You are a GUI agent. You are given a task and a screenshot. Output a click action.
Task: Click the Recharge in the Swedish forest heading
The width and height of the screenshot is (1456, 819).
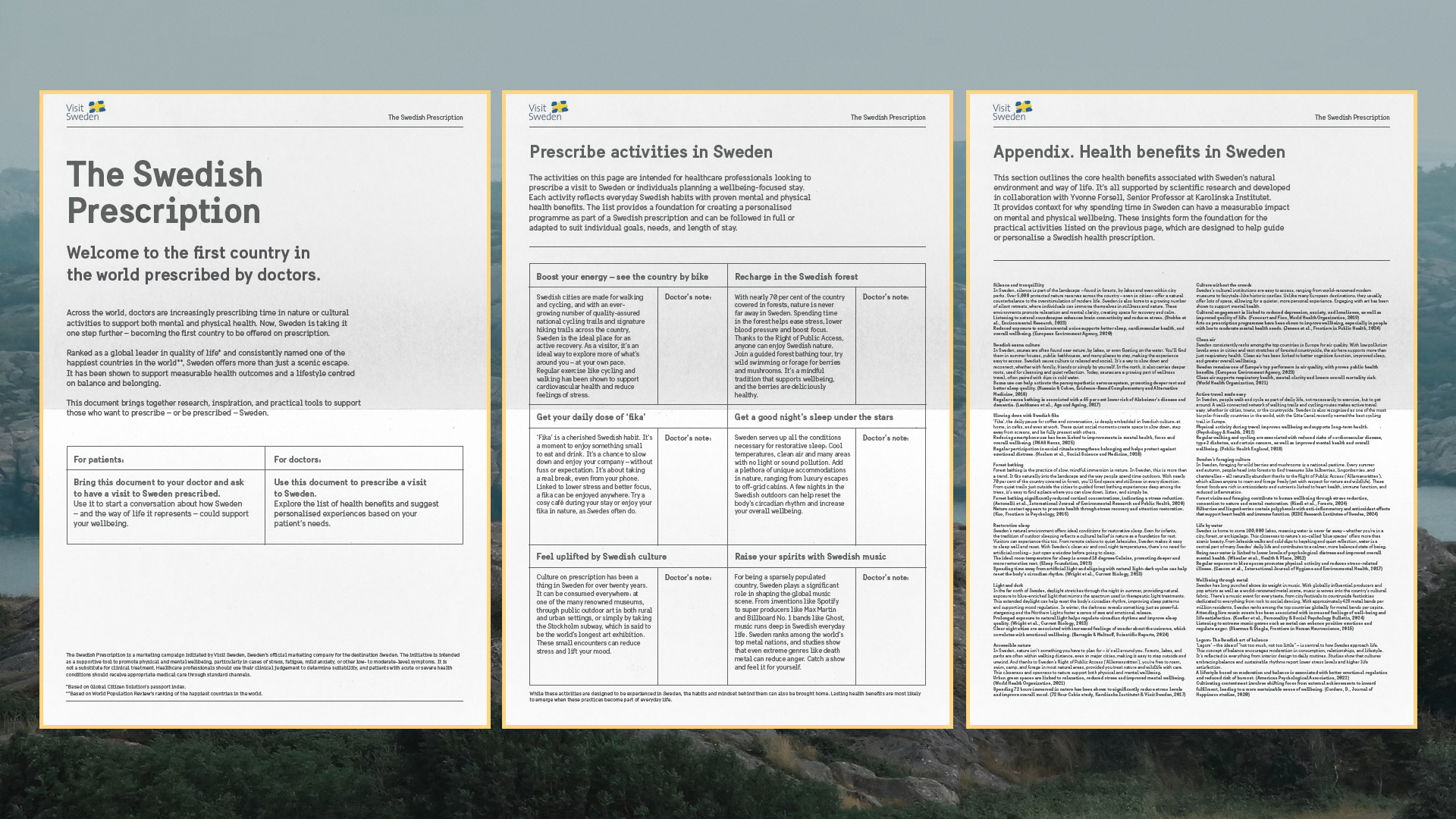[795, 277]
